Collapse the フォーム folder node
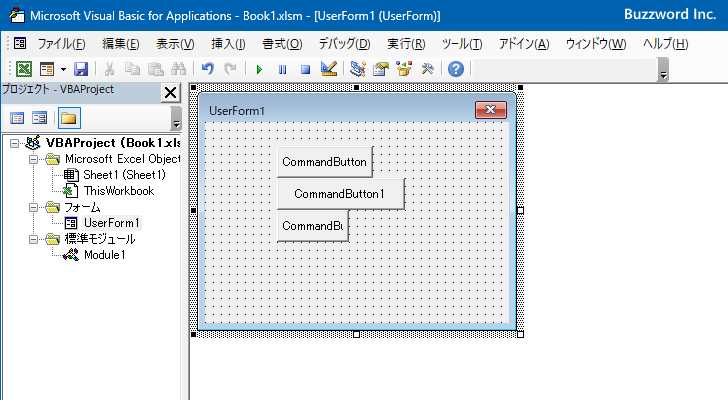728x400 pixels. tap(33, 207)
